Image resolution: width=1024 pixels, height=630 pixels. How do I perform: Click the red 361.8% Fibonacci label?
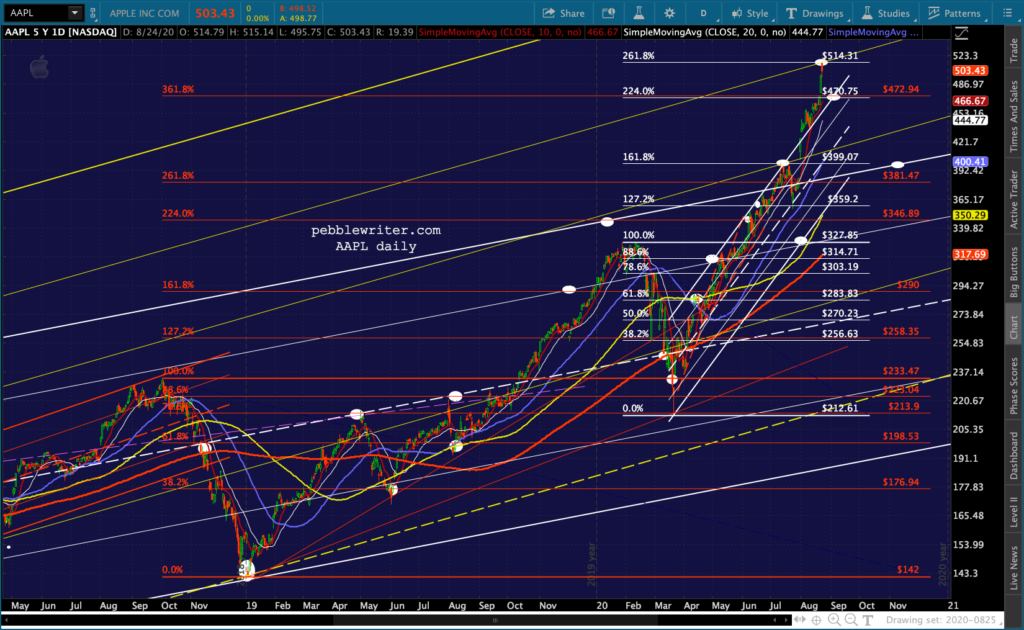[178, 89]
